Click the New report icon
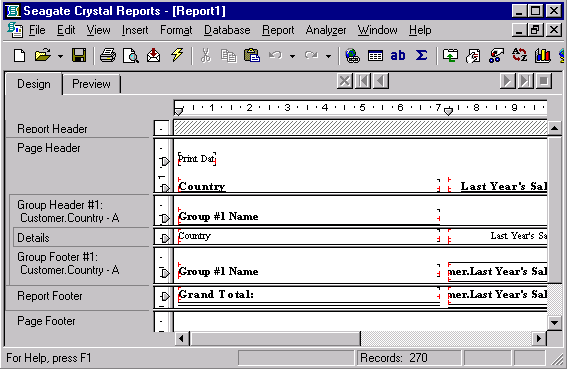The width and height of the screenshot is (567, 369). pyautogui.click(x=20, y=56)
